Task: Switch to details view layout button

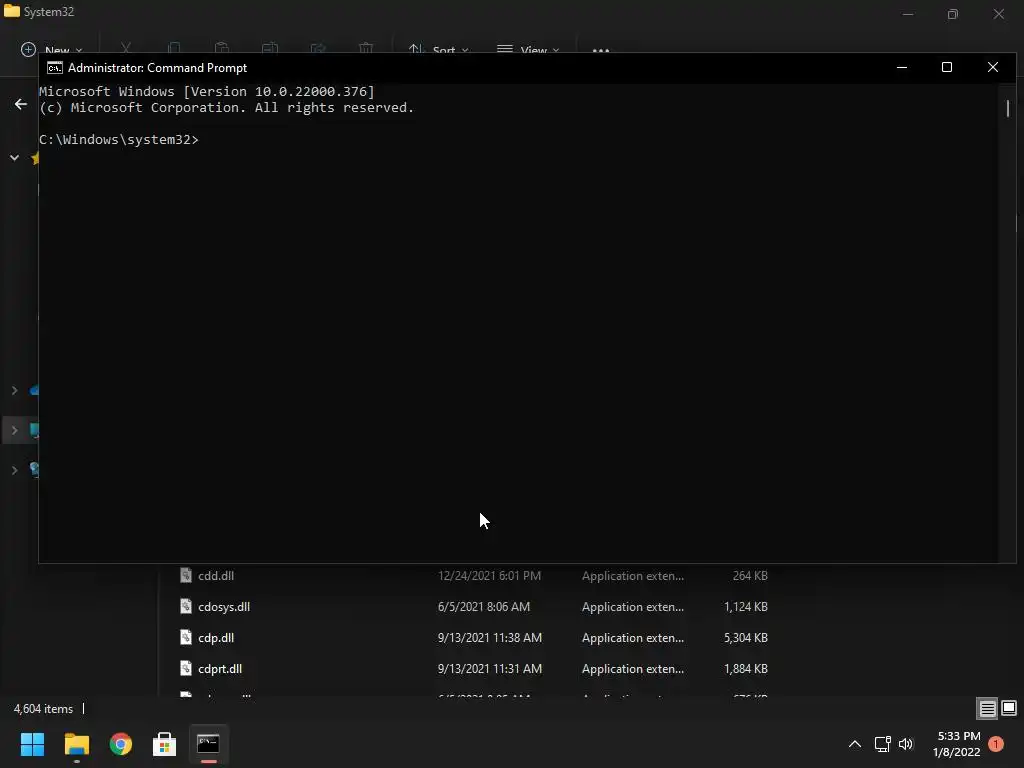Action: click(x=987, y=709)
